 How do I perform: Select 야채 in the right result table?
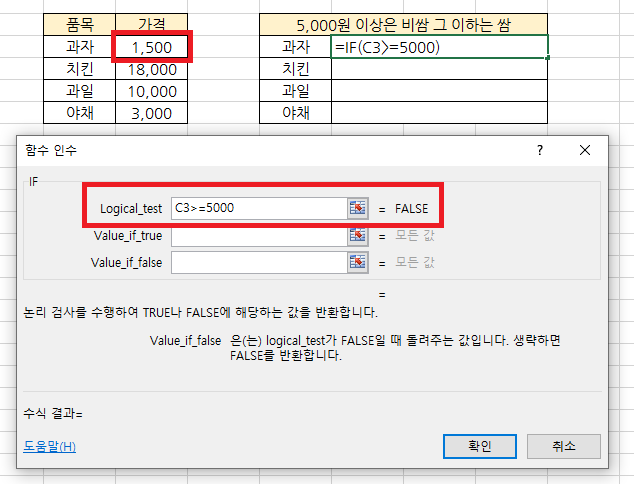click(x=296, y=113)
